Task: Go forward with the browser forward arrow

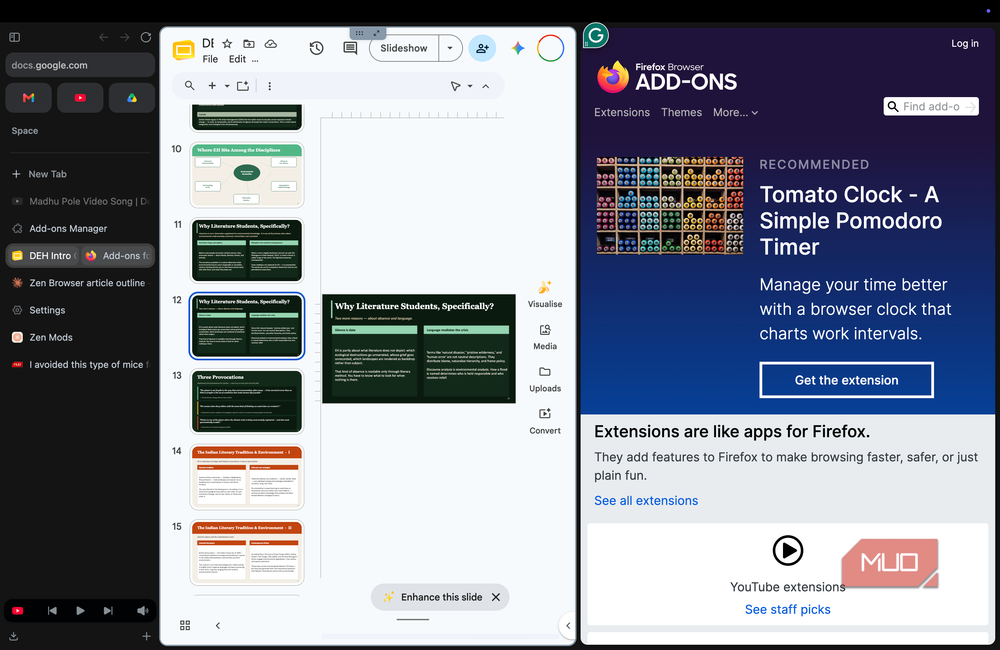Action: pyautogui.click(x=124, y=37)
